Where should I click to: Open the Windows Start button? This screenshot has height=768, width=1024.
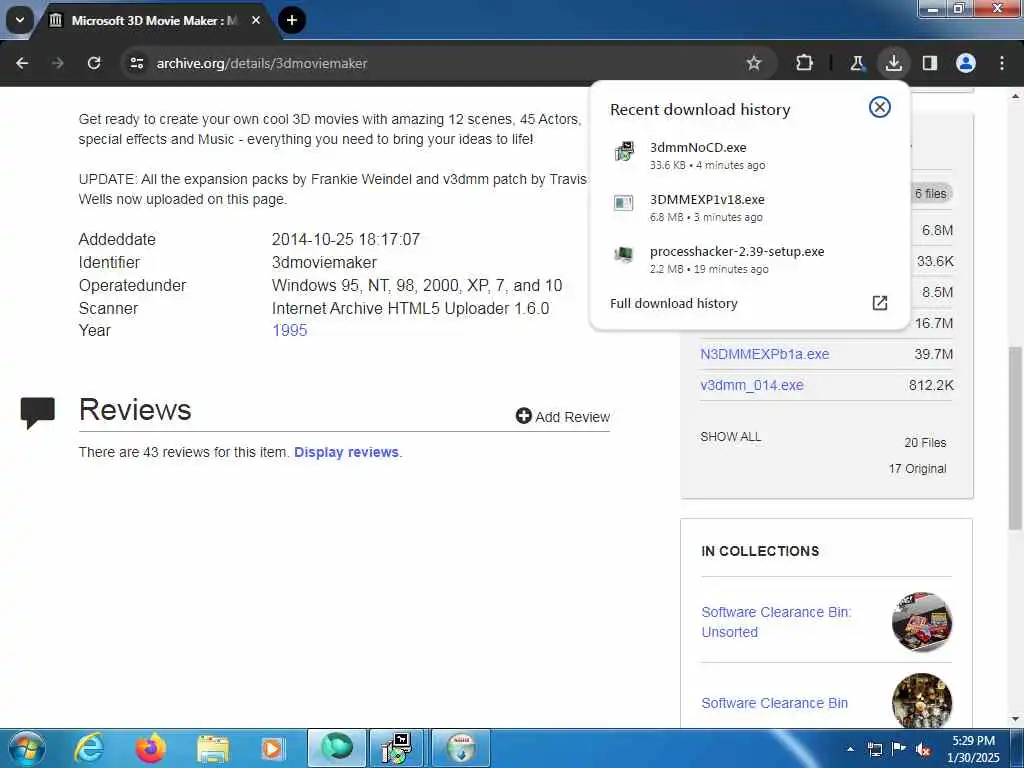pyautogui.click(x=27, y=748)
